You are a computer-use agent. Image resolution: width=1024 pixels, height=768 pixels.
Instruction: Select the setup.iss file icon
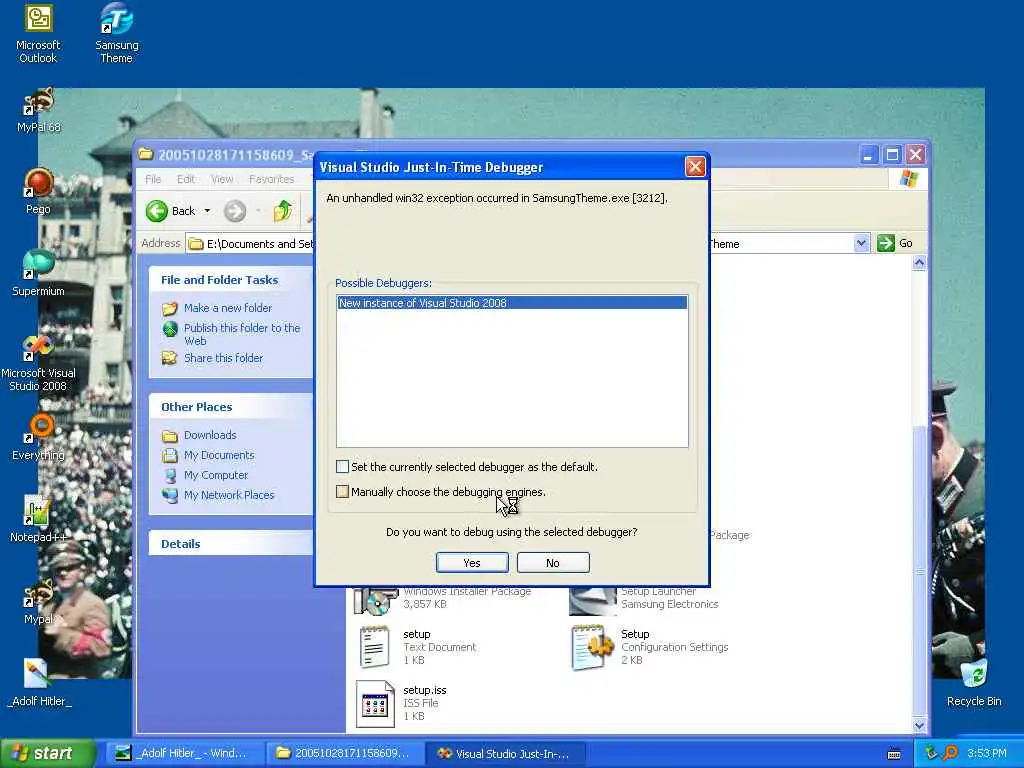pyautogui.click(x=375, y=703)
